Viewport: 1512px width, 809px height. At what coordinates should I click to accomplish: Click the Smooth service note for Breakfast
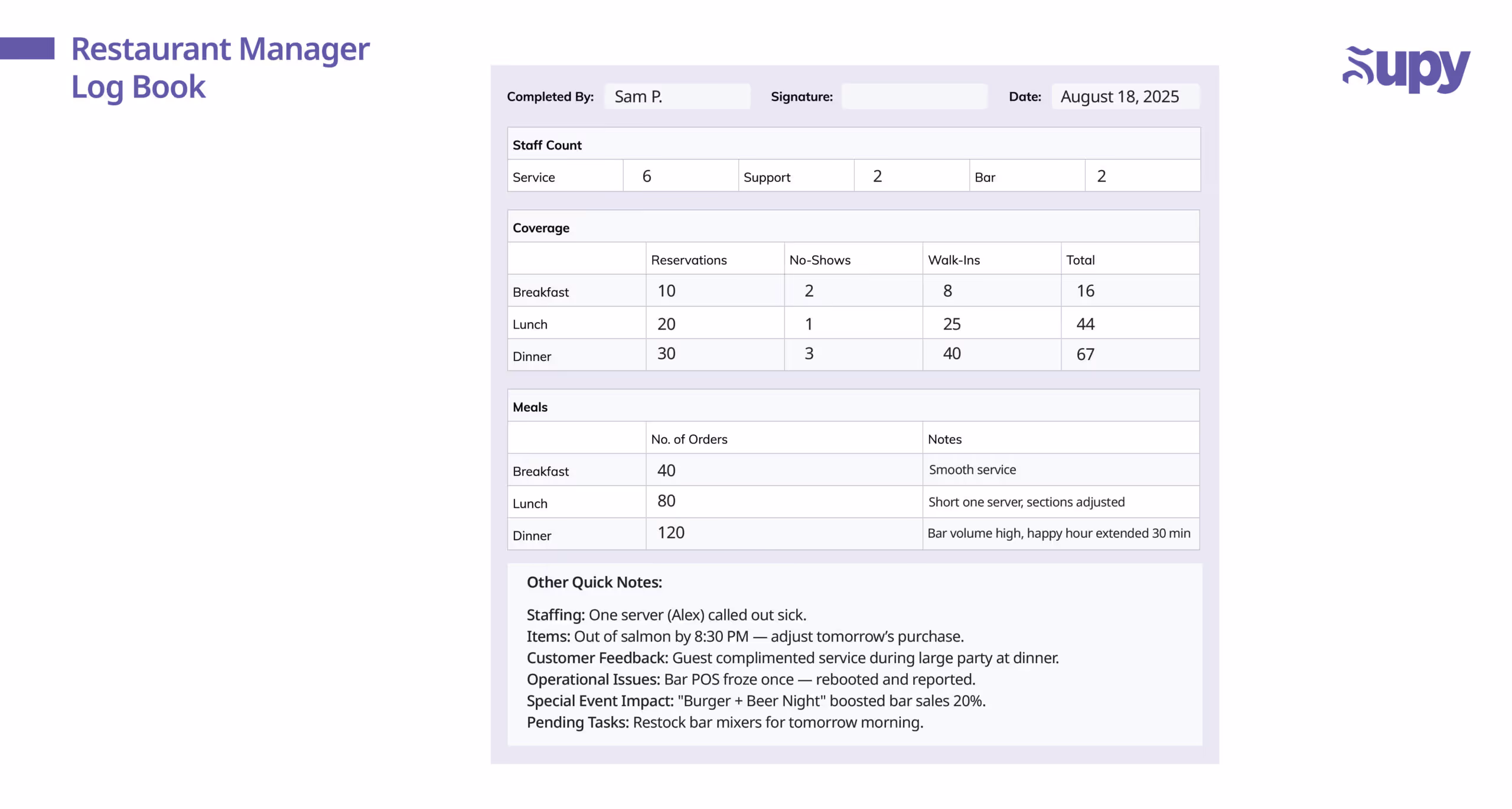tap(972, 469)
